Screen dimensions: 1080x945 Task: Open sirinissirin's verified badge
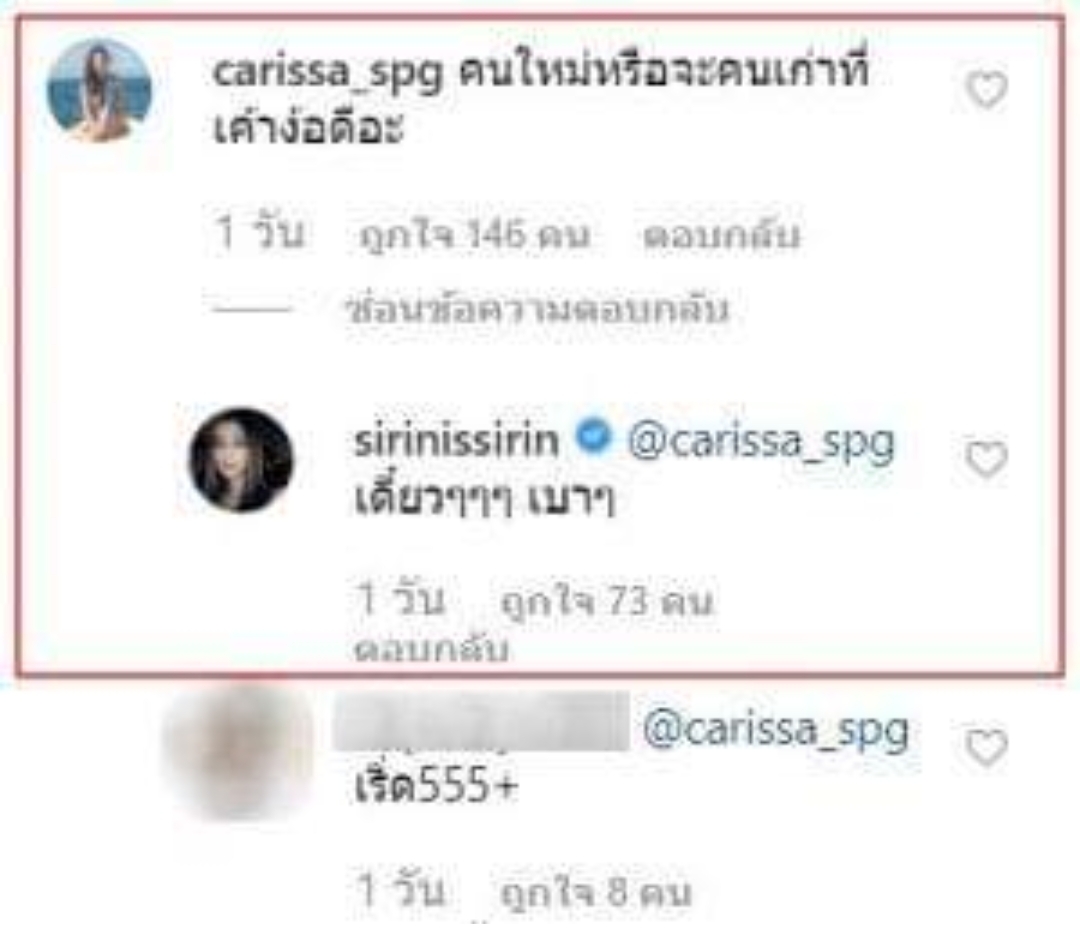click(x=593, y=439)
